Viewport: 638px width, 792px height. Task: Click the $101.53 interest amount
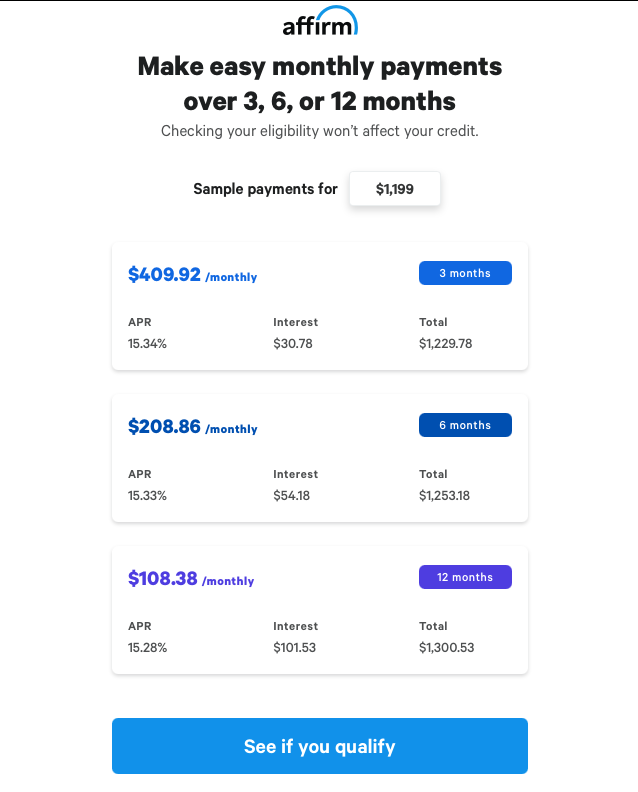coord(295,648)
